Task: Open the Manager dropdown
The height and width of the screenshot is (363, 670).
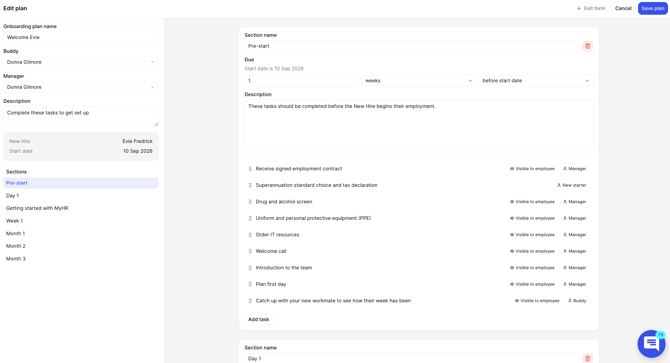Action: tap(81, 87)
